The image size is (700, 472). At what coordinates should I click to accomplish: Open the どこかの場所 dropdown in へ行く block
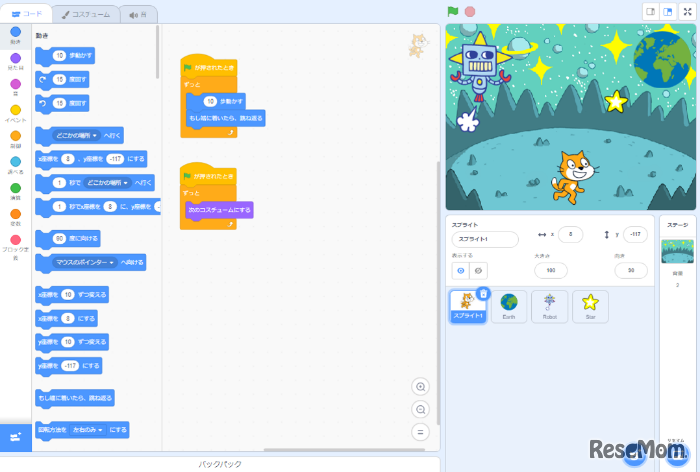[76, 135]
